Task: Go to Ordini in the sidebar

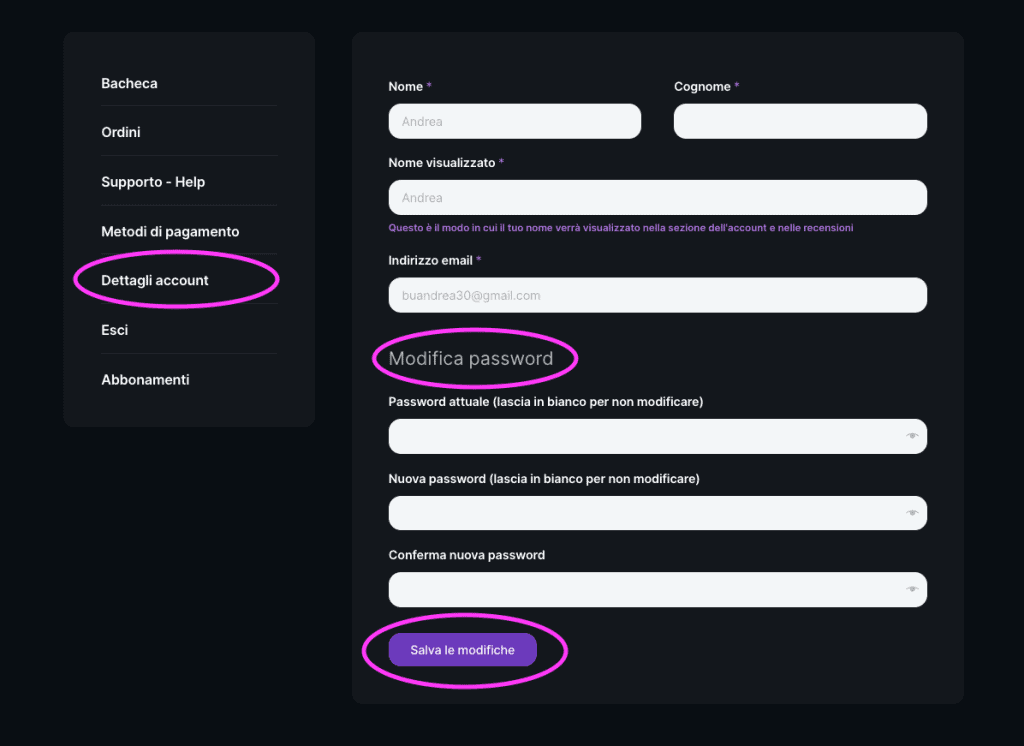Action: [121, 132]
